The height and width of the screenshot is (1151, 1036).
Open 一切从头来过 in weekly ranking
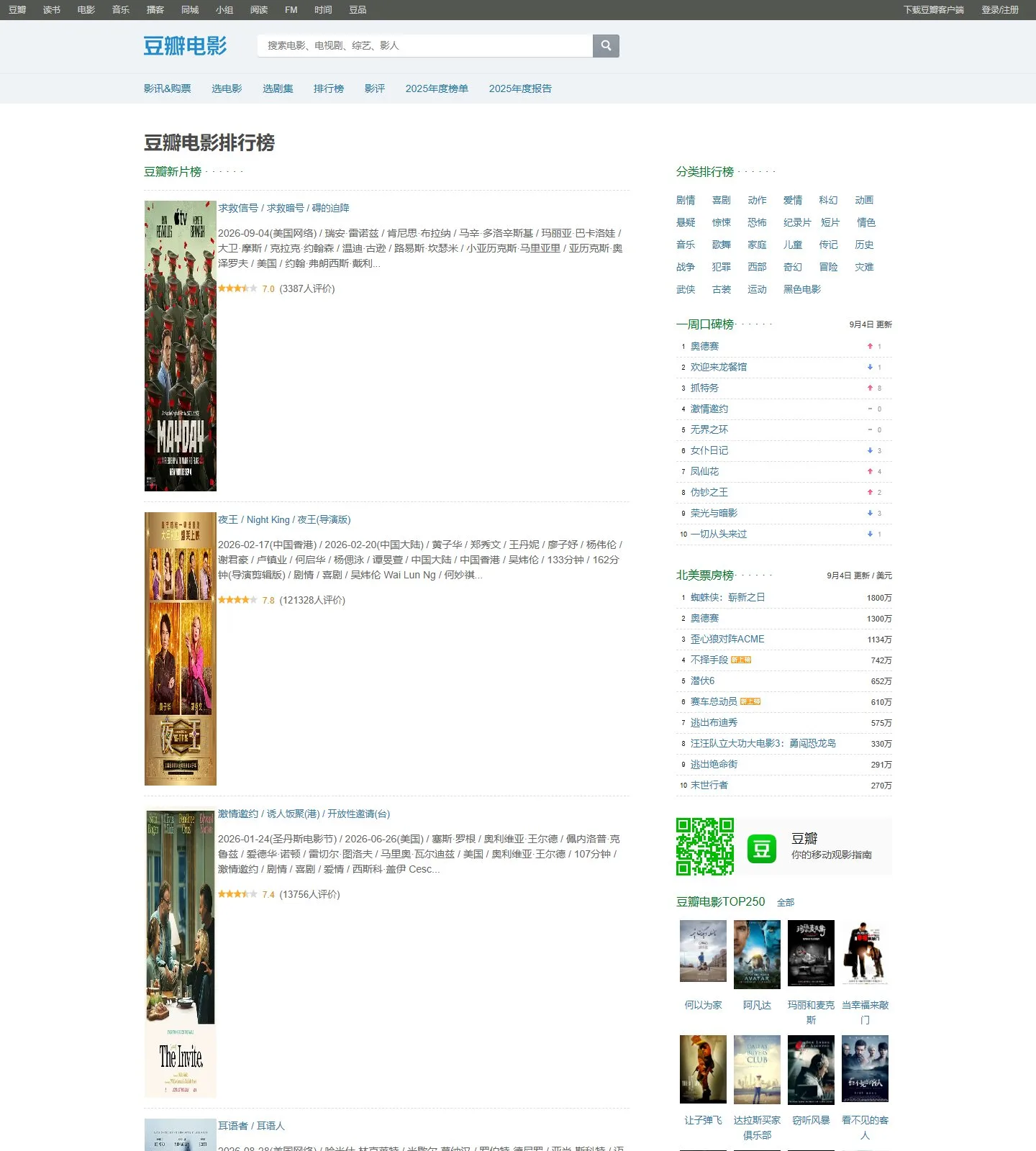[x=719, y=534]
